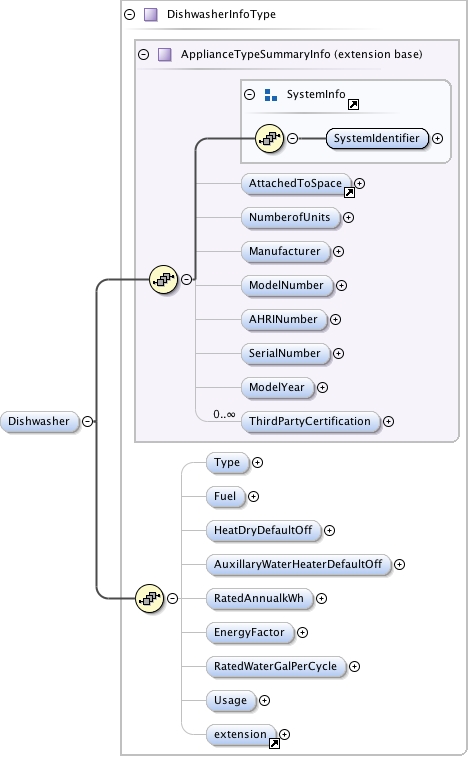
Task: Select the AuxillaryWaterHeaterDefaultOff element box
Action: (x=298, y=564)
